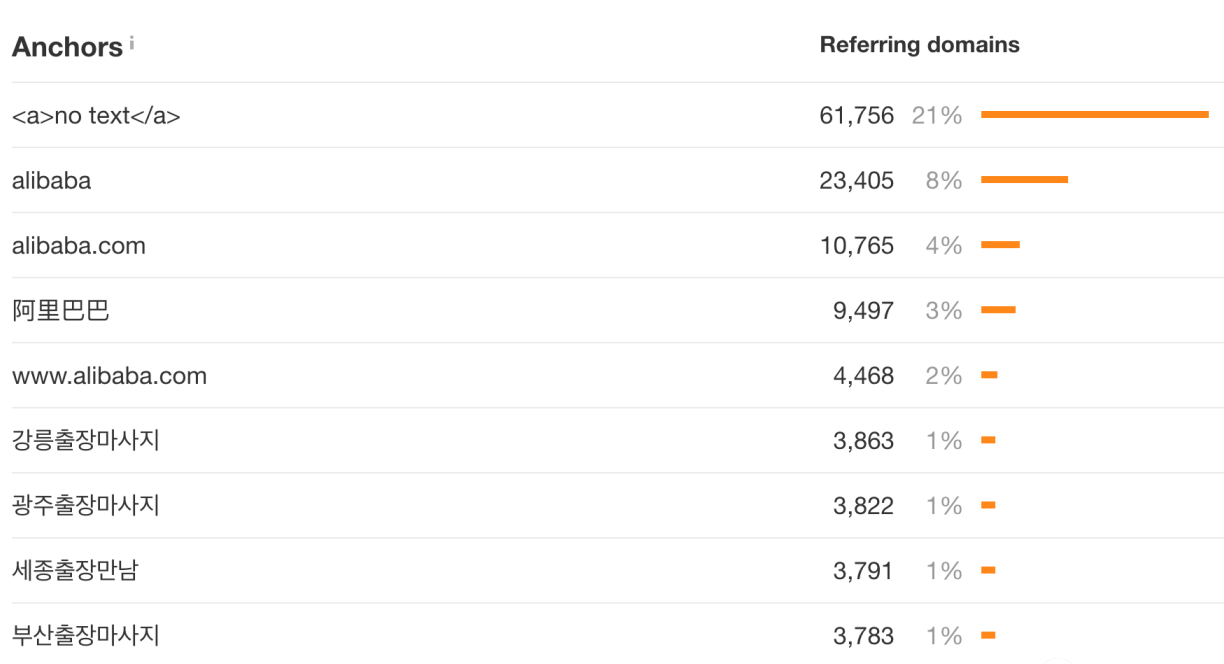Select the '세종출장만남' anchor text
This screenshot has width=1224, height=664.
[76, 570]
